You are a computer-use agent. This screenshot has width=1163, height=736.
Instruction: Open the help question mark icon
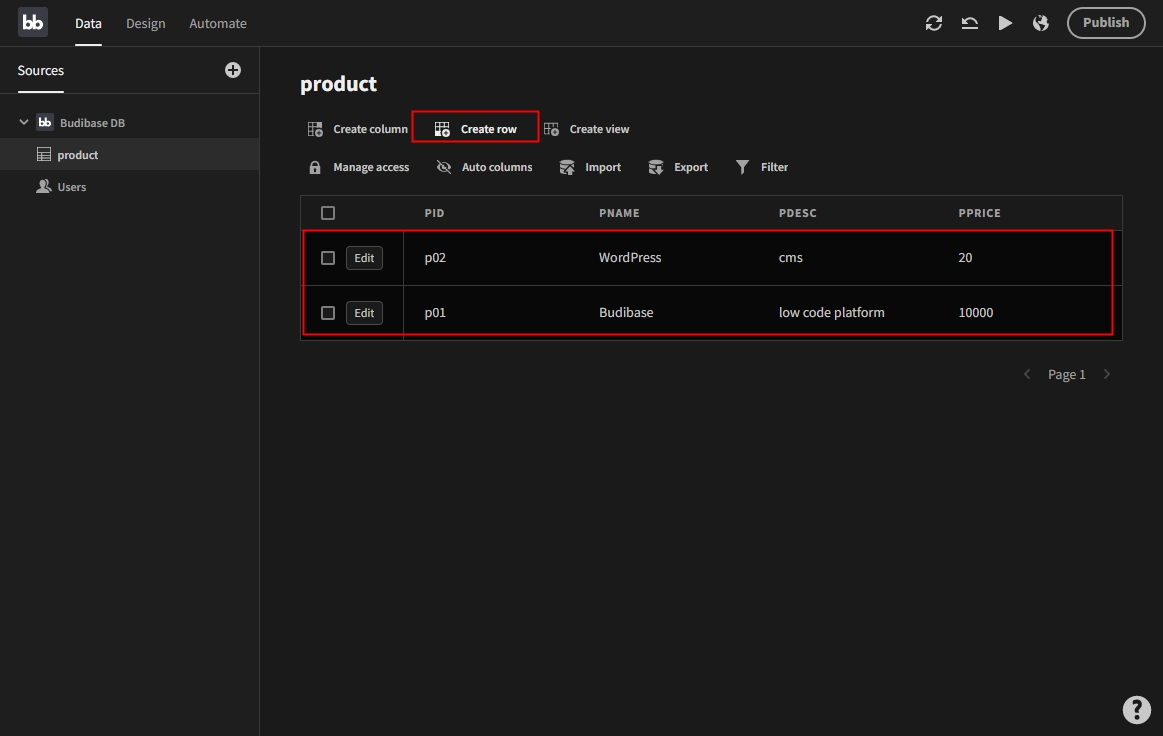tap(1136, 709)
